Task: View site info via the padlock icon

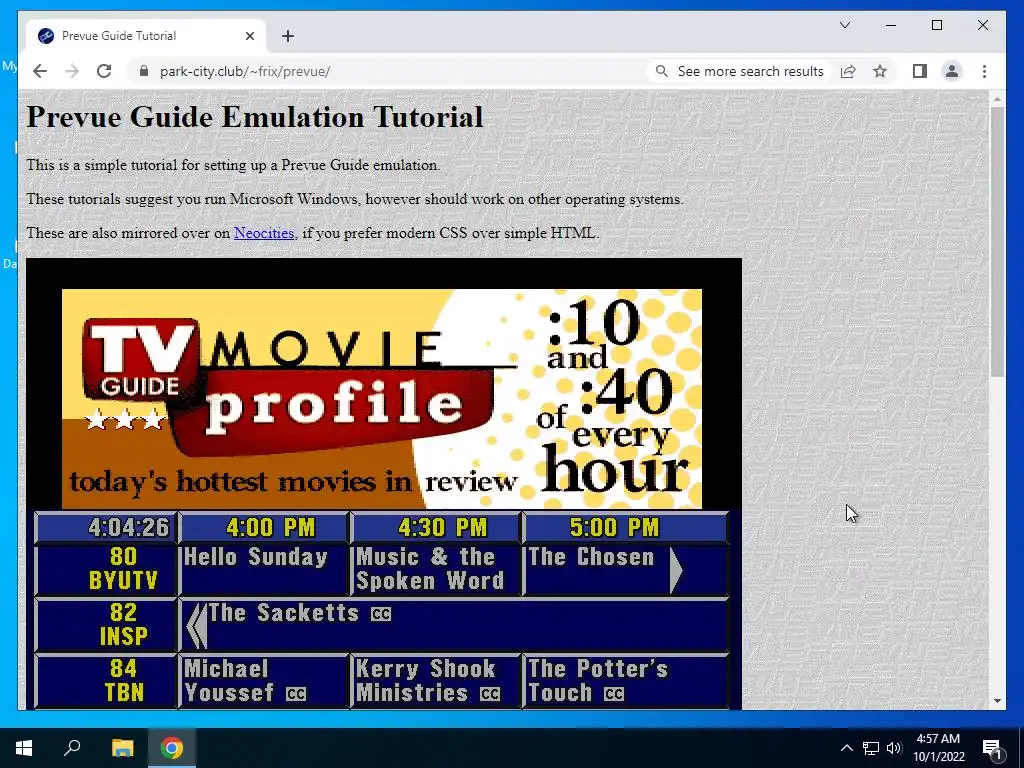Action: 144,71
